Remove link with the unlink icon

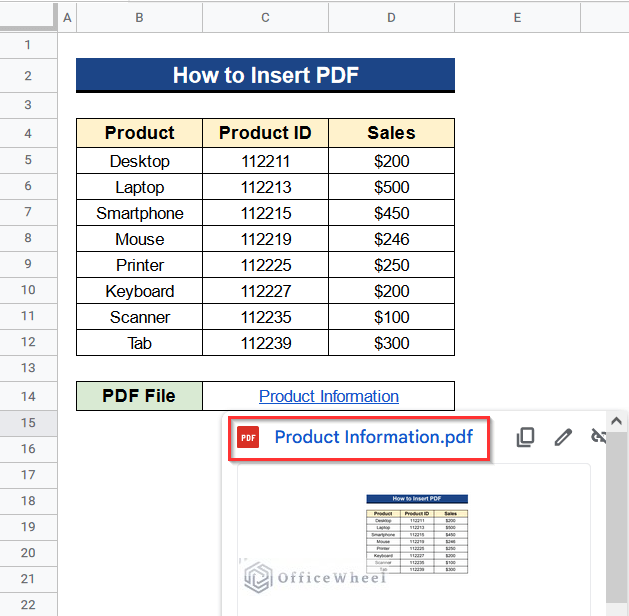(598, 436)
